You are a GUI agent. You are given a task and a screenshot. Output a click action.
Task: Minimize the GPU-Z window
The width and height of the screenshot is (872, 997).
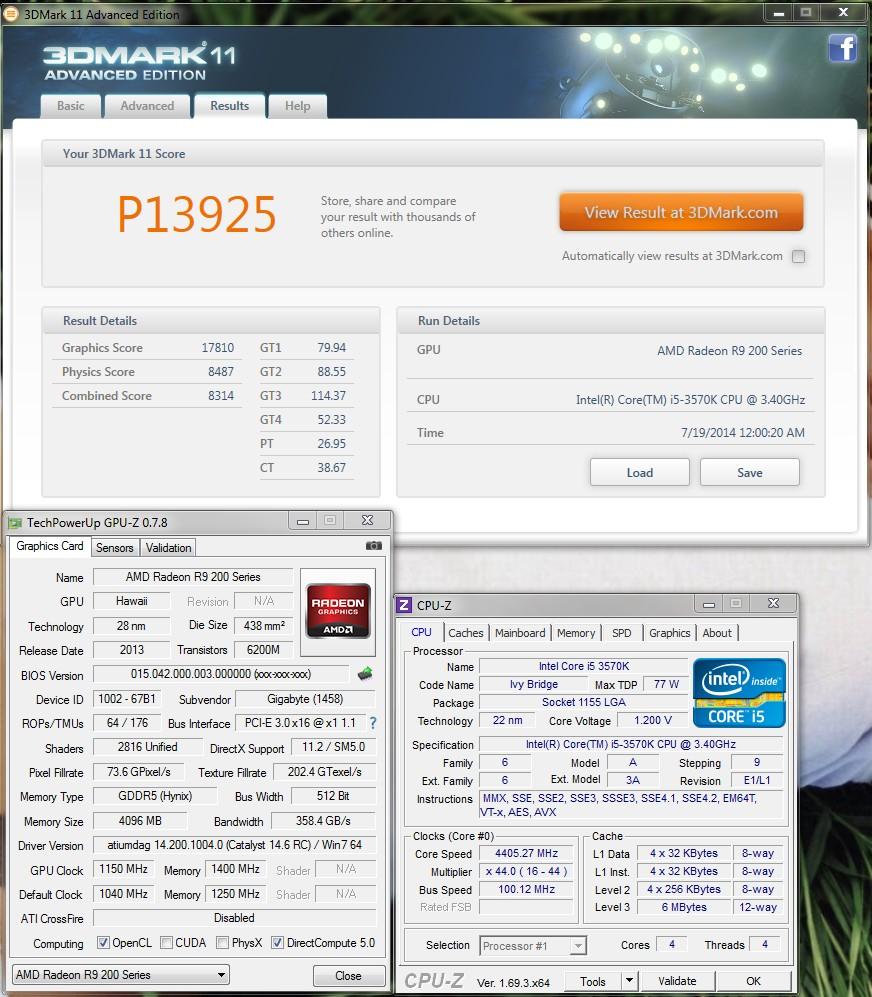[303, 521]
